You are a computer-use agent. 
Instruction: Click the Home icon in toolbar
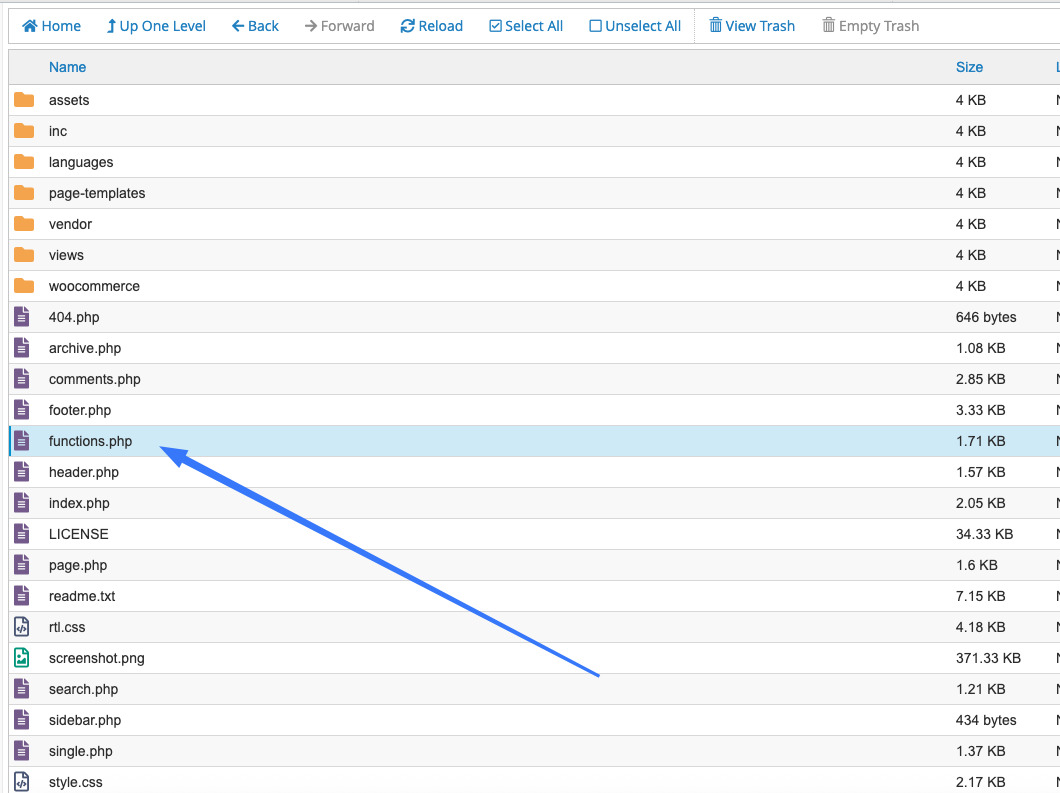pos(29,26)
